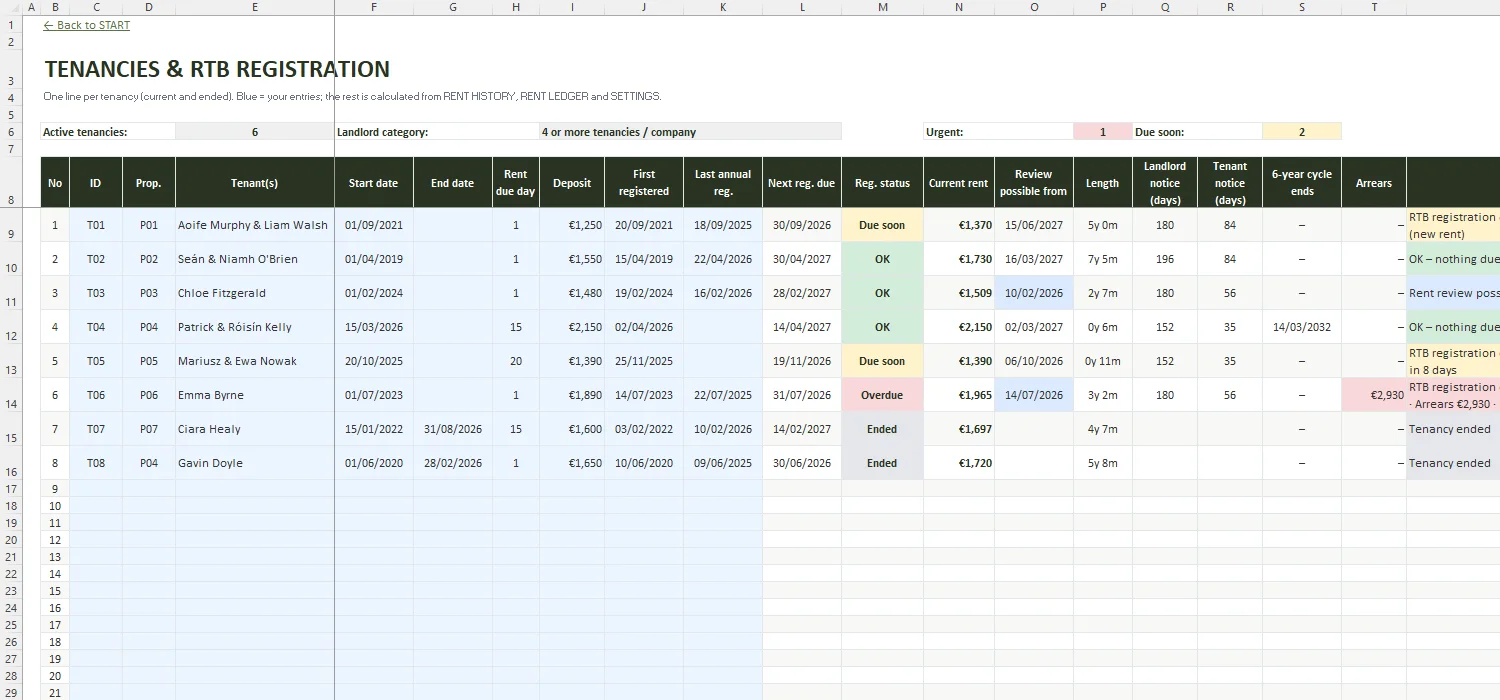Select the first registered date 25/11/2025
Image resolution: width=1500 pixels, height=700 pixels.
(644, 361)
